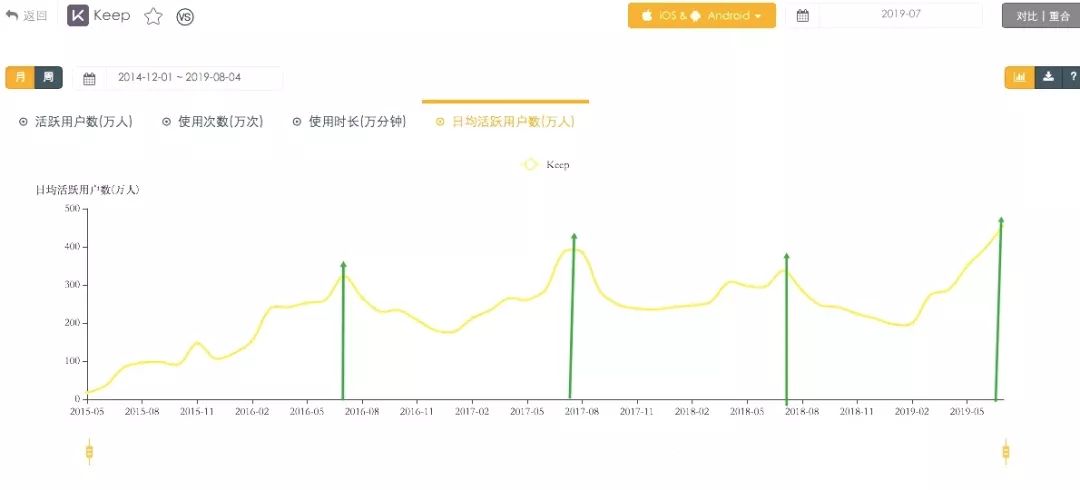
Task: Toggle the Keep legend series marker
Action: coord(530,165)
